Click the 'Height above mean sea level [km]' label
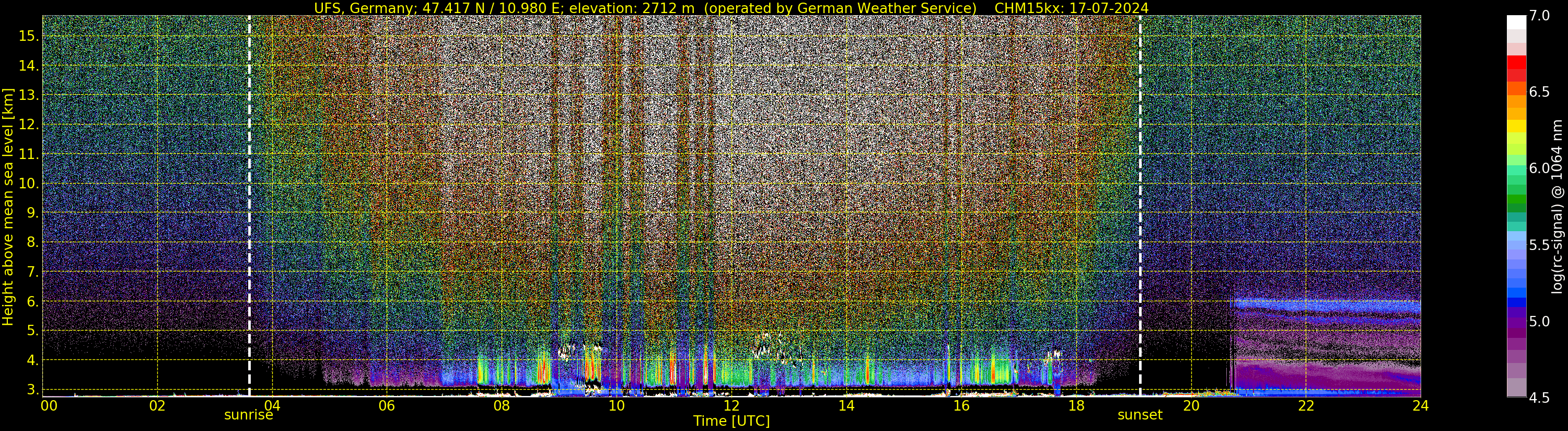Viewport: 1568px width, 431px height. (8, 206)
